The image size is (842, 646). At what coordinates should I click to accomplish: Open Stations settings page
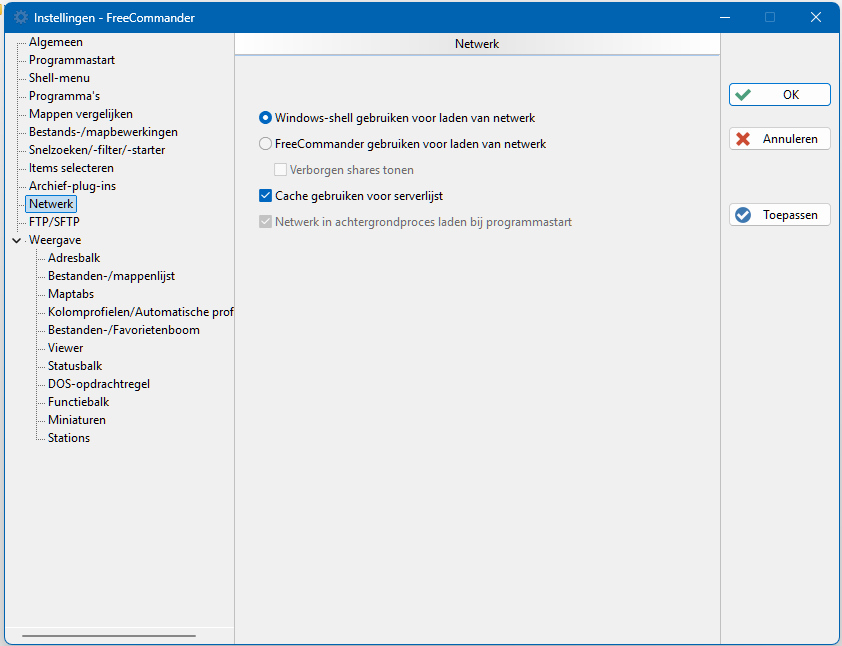[69, 438]
